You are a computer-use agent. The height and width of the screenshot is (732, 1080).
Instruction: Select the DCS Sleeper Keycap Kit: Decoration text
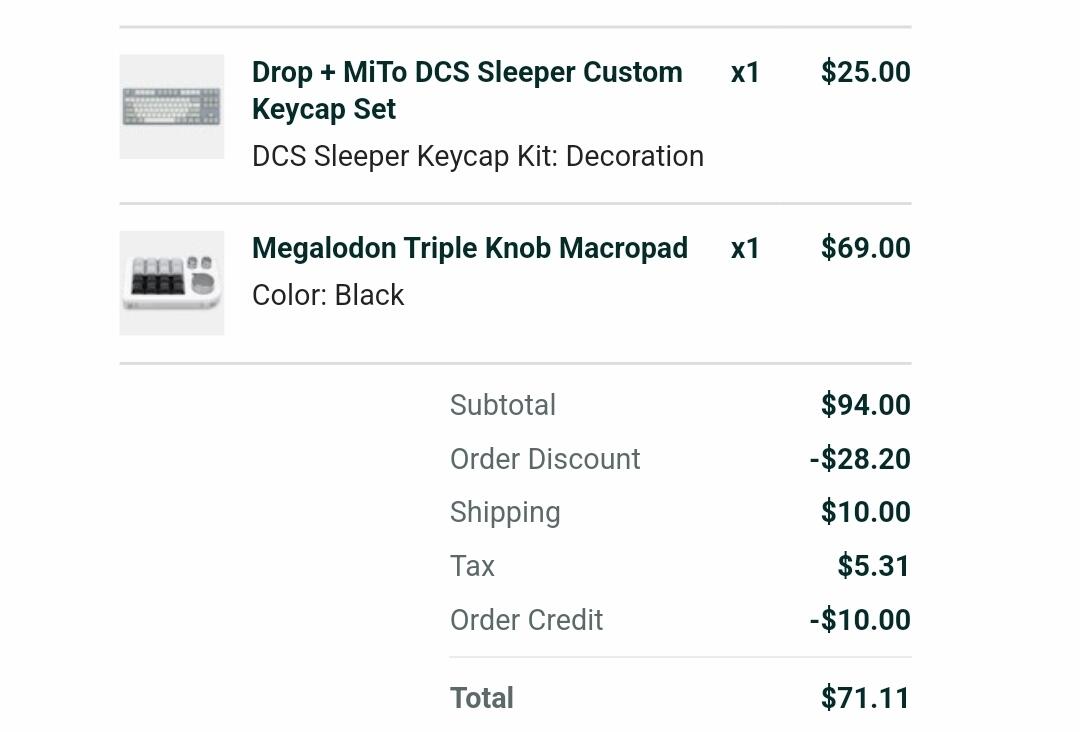coord(478,156)
